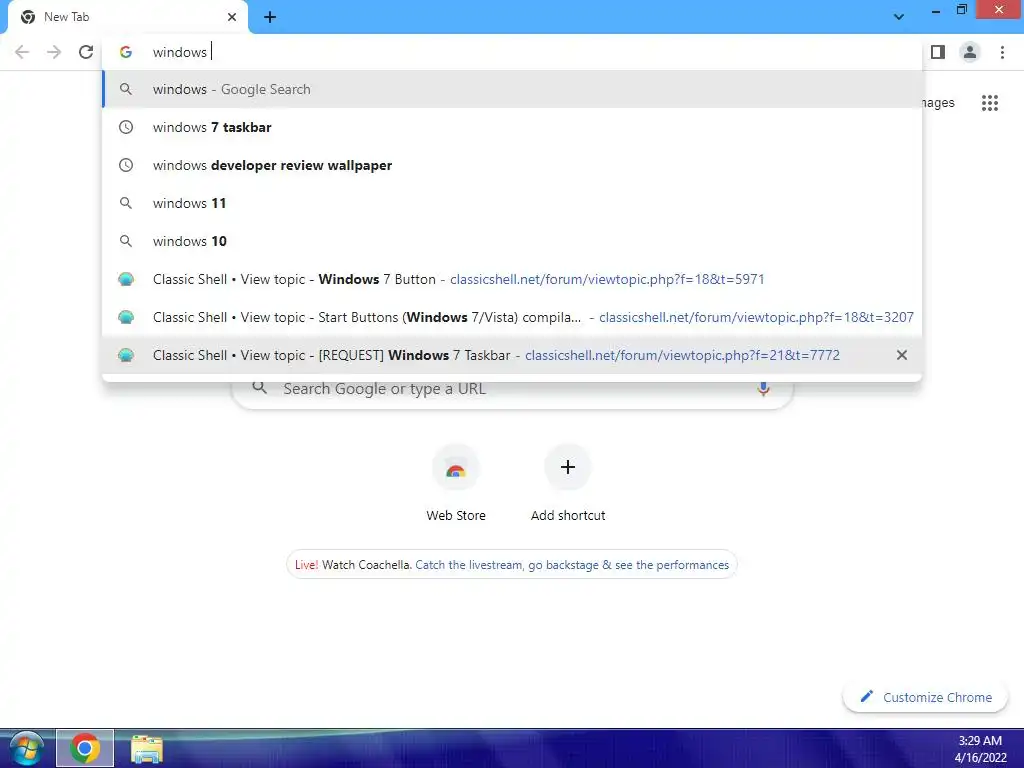Open the profile avatar icon

pos(970,52)
